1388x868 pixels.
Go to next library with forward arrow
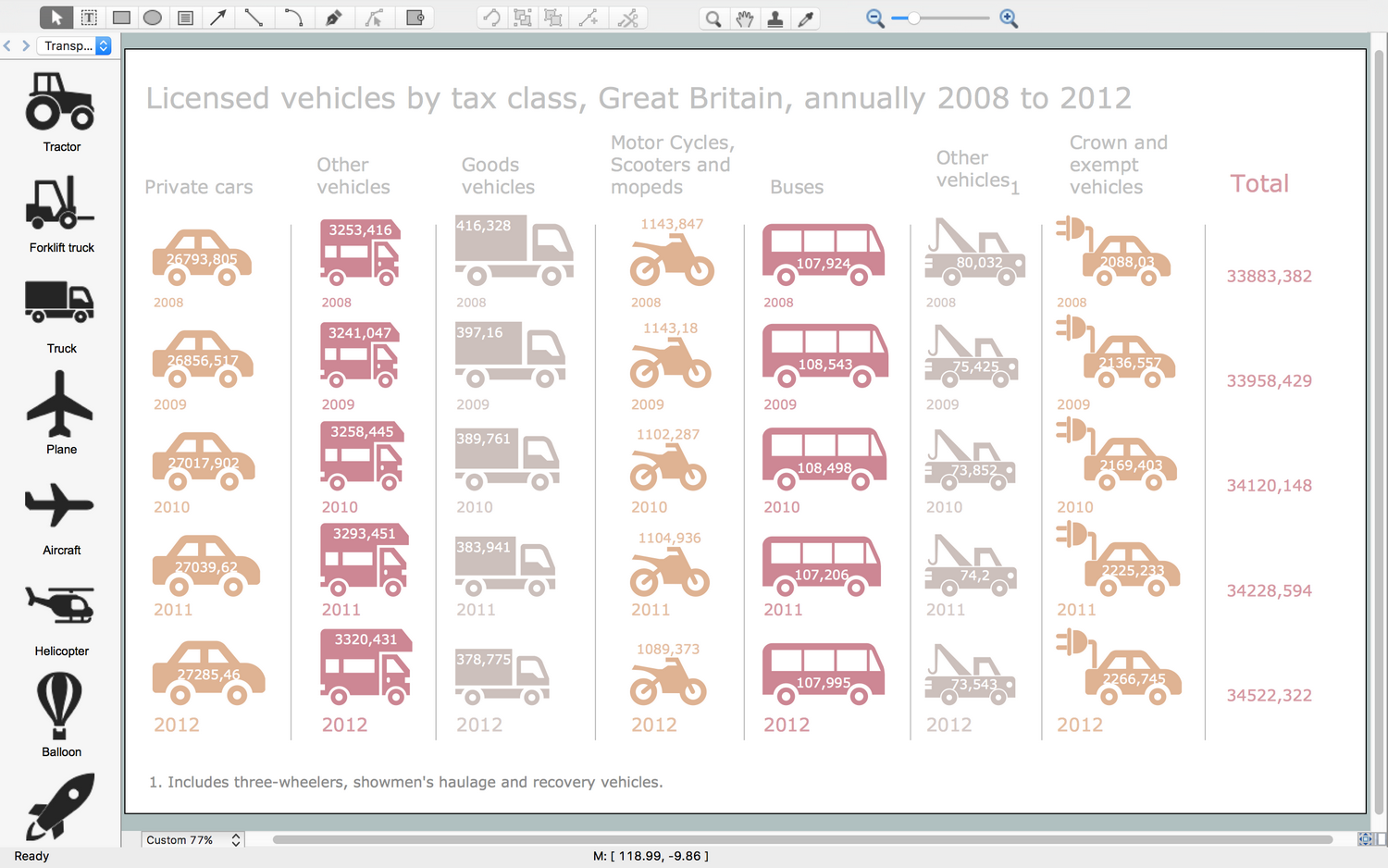(26, 45)
